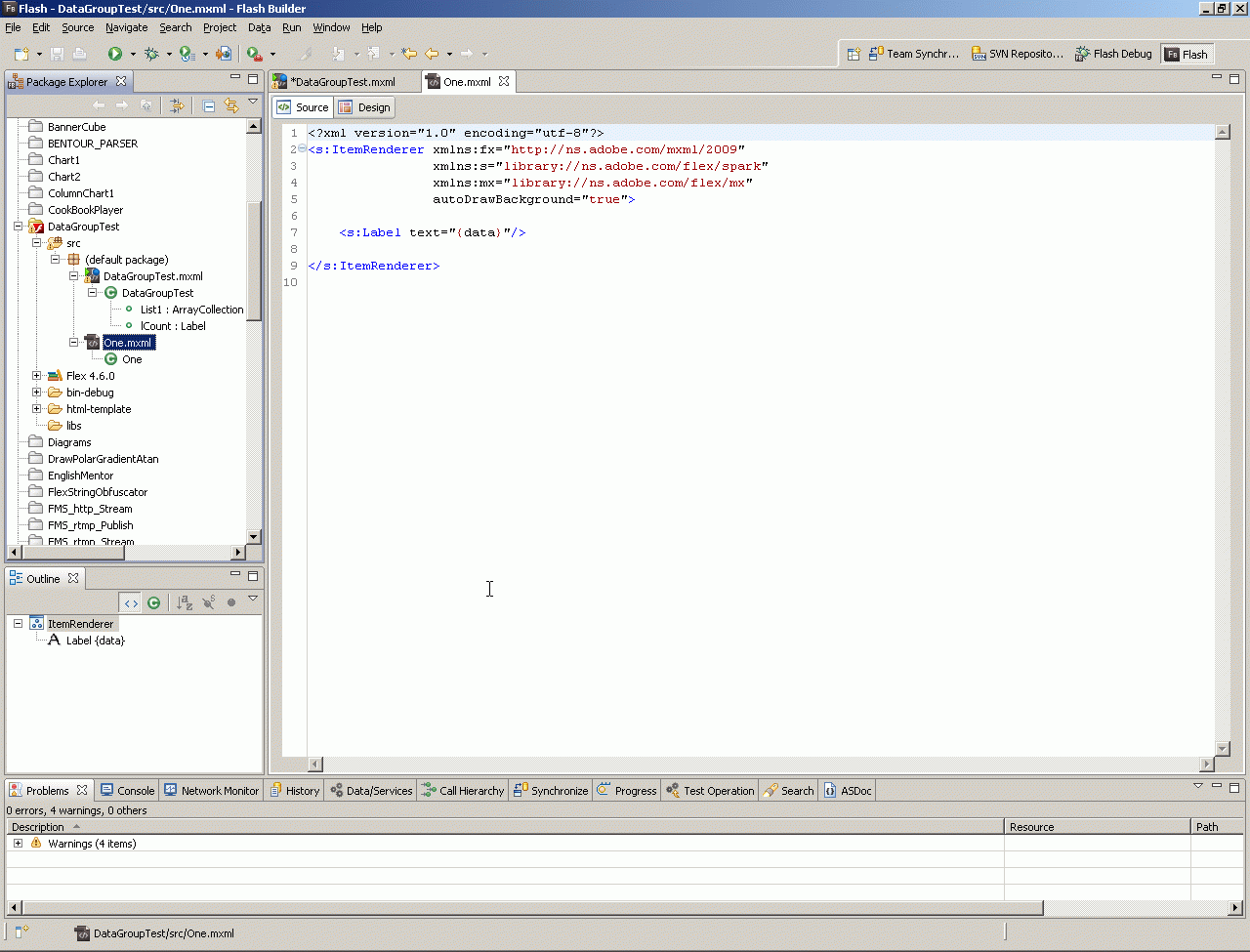
Task: Click the Description column header
Action: (39, 827)
